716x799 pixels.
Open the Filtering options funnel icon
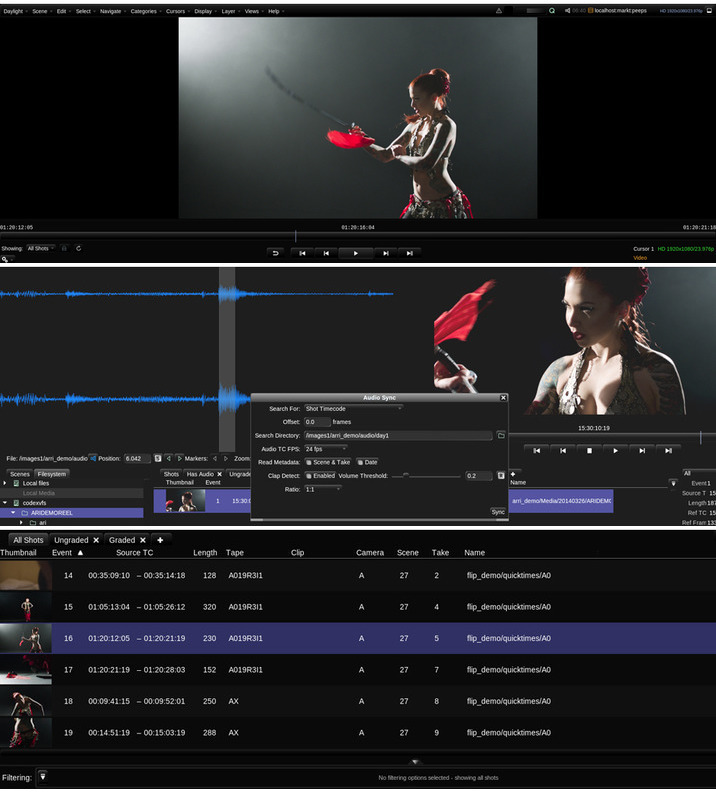43,776
